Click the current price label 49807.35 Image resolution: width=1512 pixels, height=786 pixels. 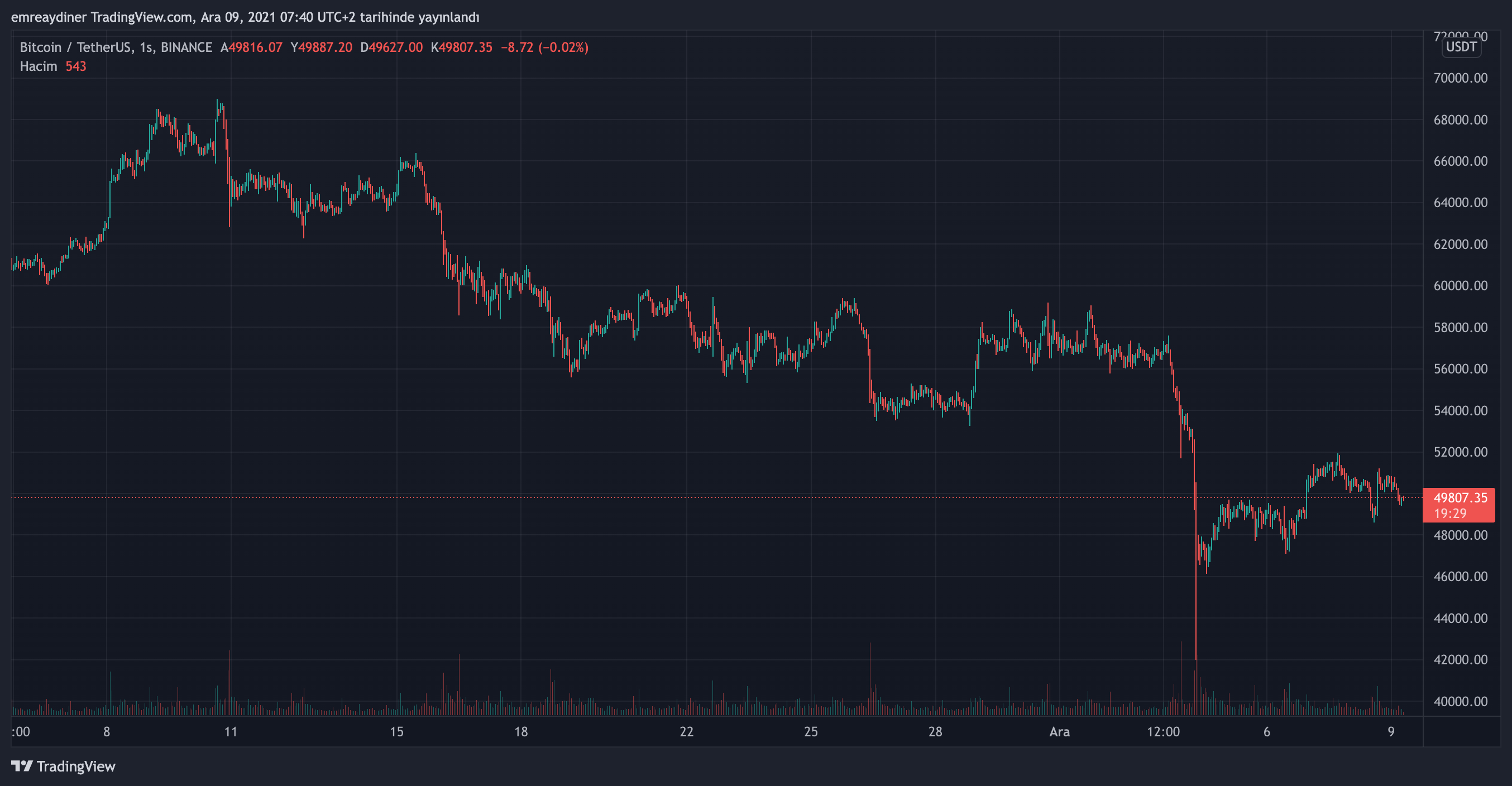click(x=1460, y=498)
